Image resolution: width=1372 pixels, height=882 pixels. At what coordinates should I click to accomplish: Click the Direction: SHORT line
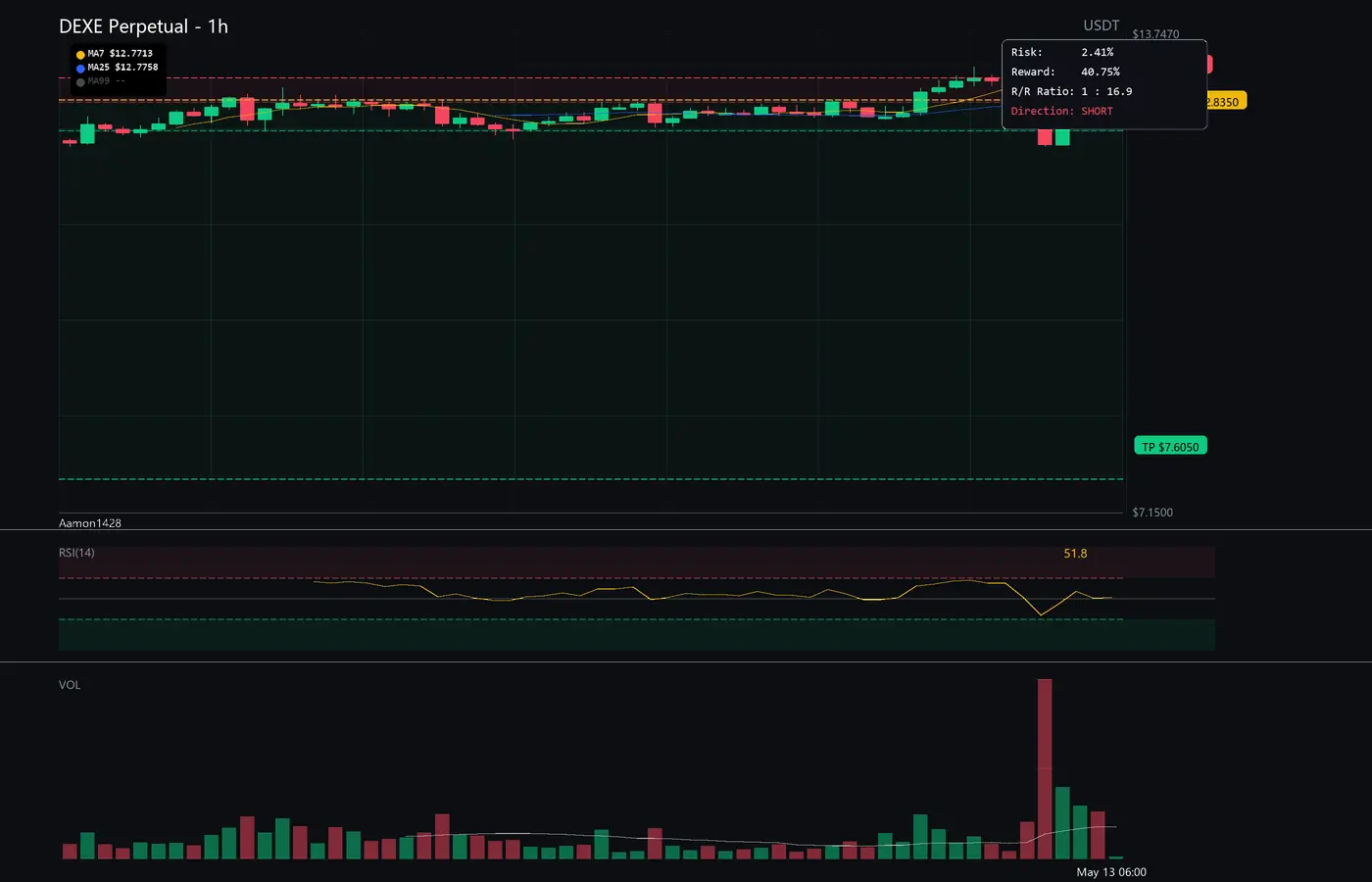coord(1062,111)
